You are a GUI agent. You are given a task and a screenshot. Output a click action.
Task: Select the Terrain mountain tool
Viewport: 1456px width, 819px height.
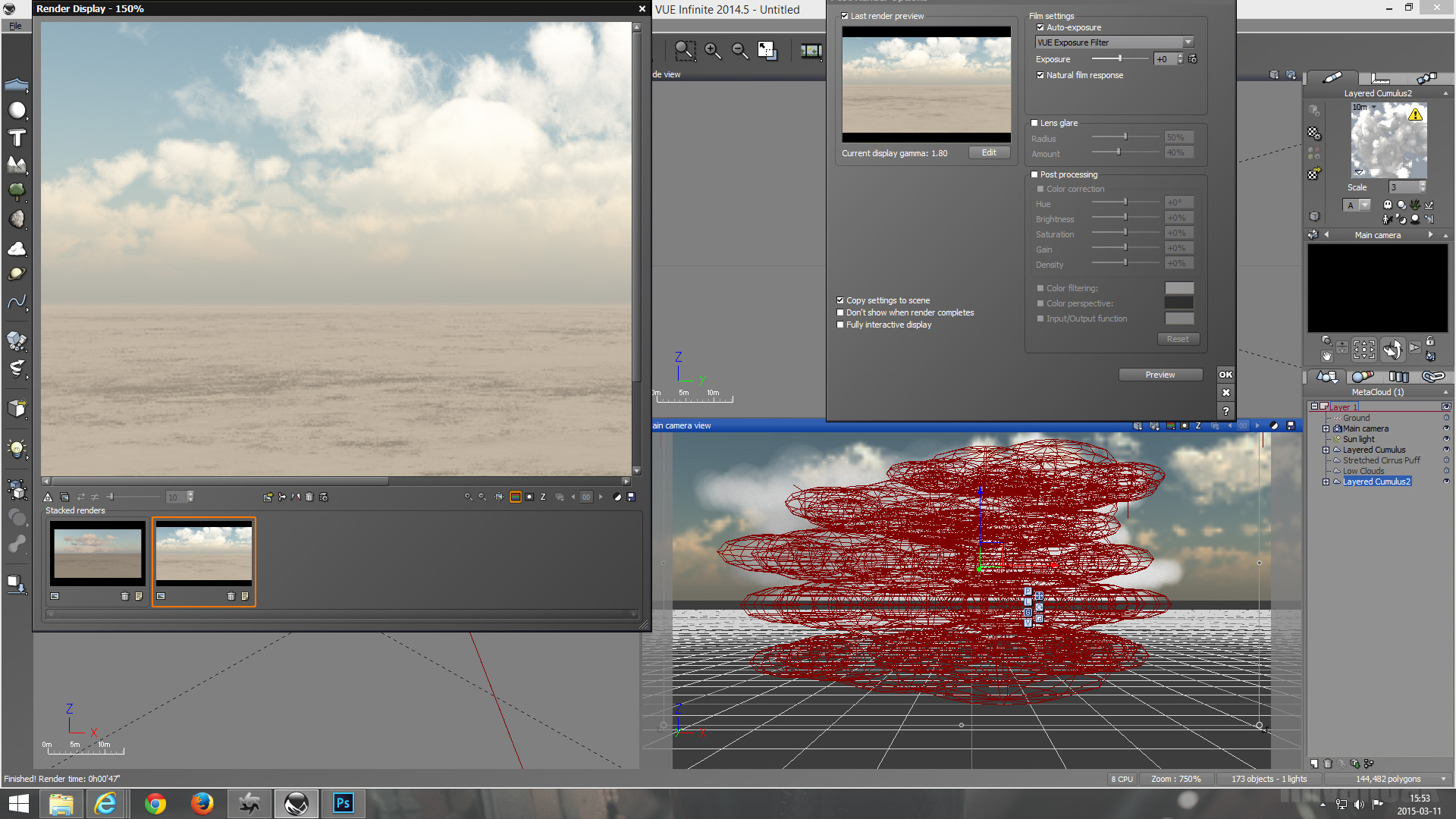coord(16,164)
